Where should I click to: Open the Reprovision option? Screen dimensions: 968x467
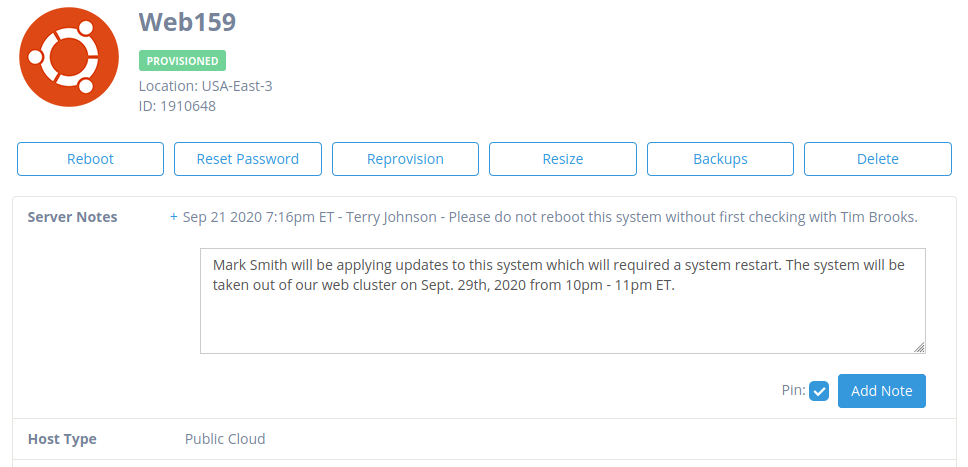405,159
